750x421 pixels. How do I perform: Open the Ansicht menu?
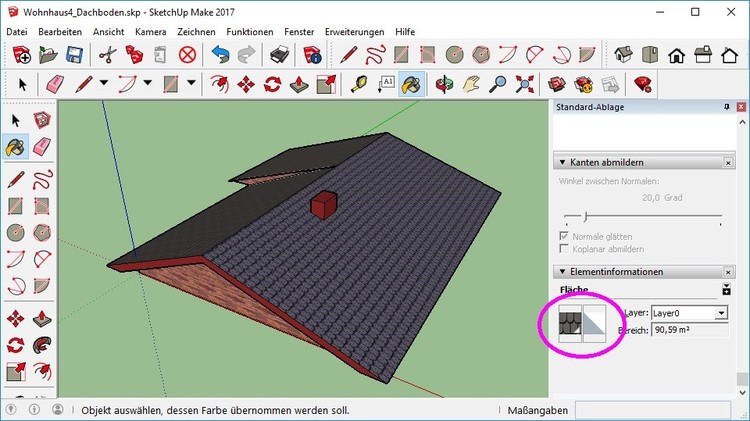coord(109,32)
